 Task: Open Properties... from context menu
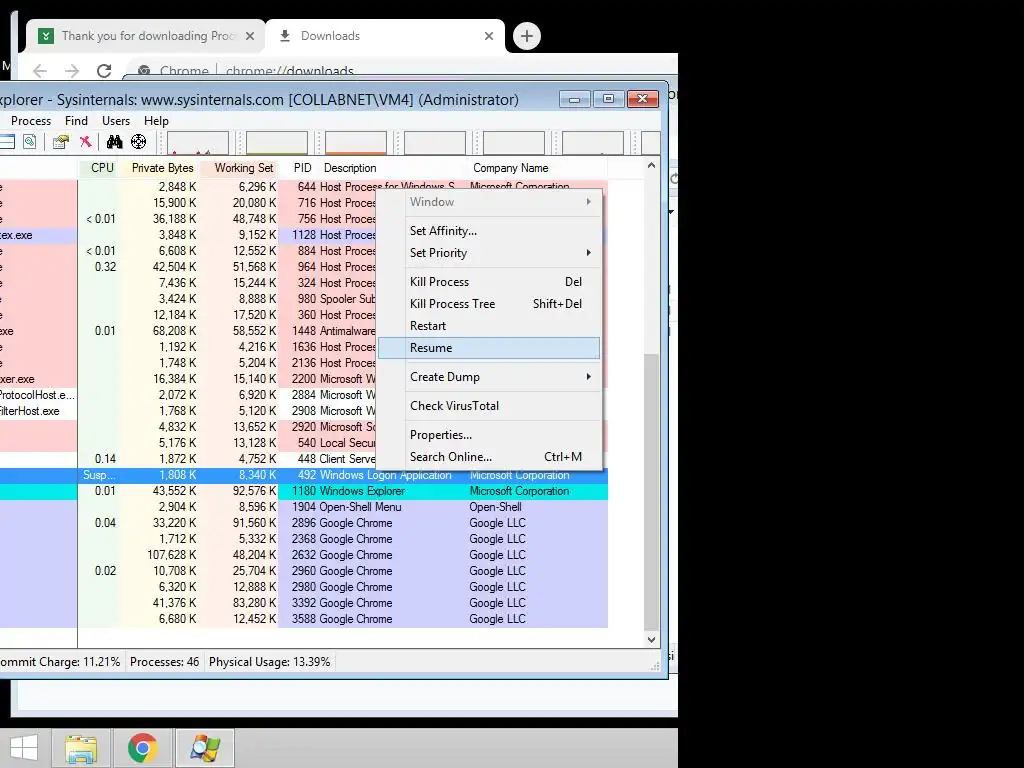click(x=489, y=434)
